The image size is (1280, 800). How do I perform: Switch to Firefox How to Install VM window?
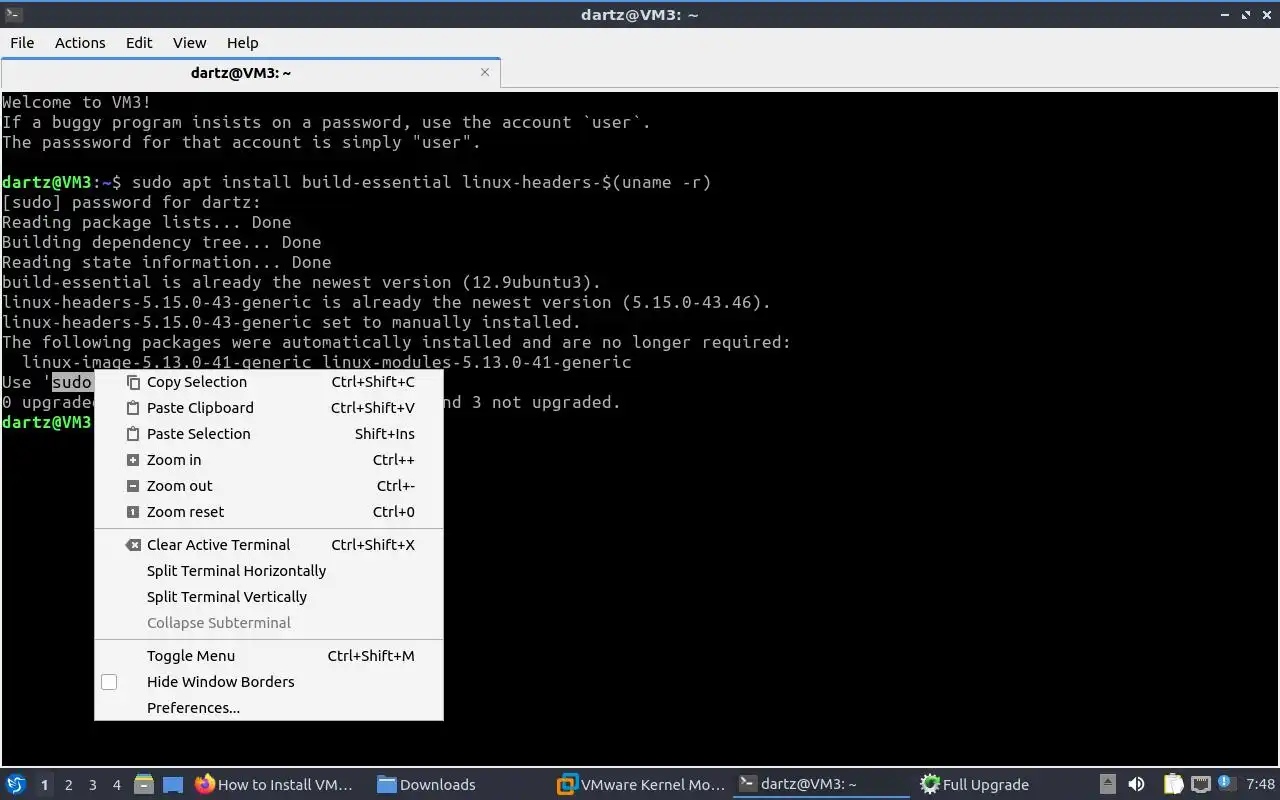(276, 785)
